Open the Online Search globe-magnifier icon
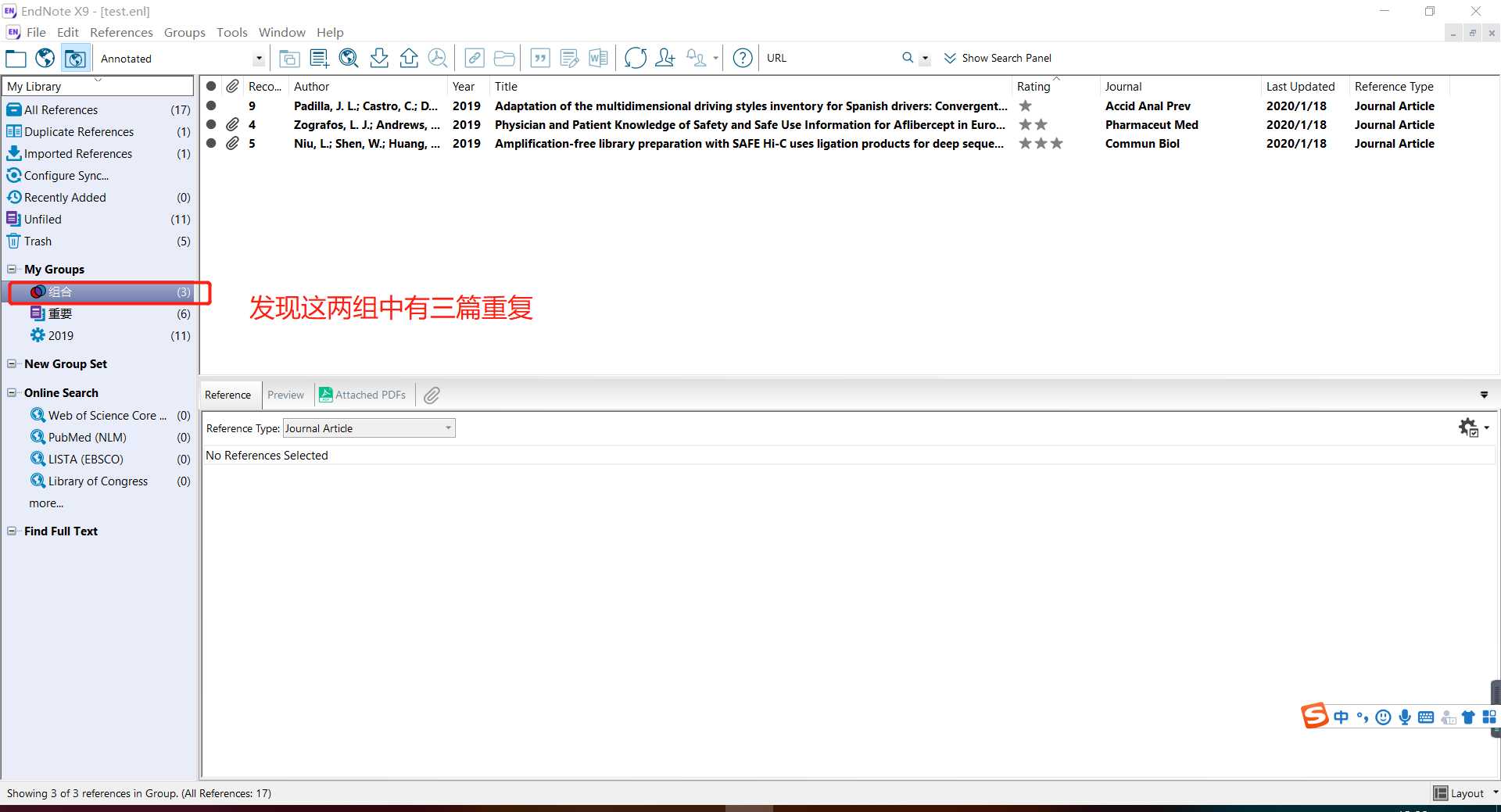 coord(349,59)
